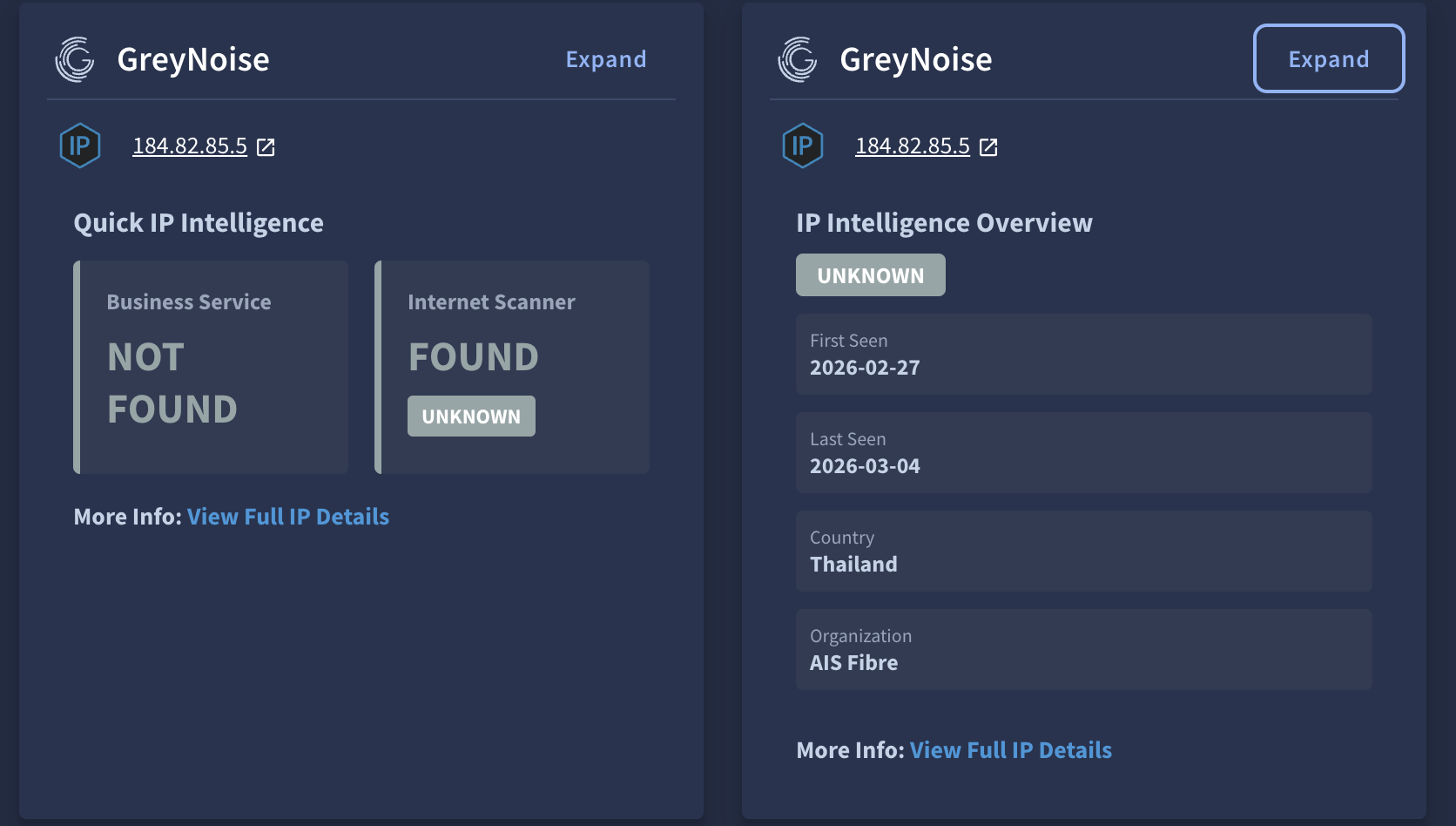Click IP hexagon icon in left card
This screenshot has height=826, width=1456.
coord(80,146)
